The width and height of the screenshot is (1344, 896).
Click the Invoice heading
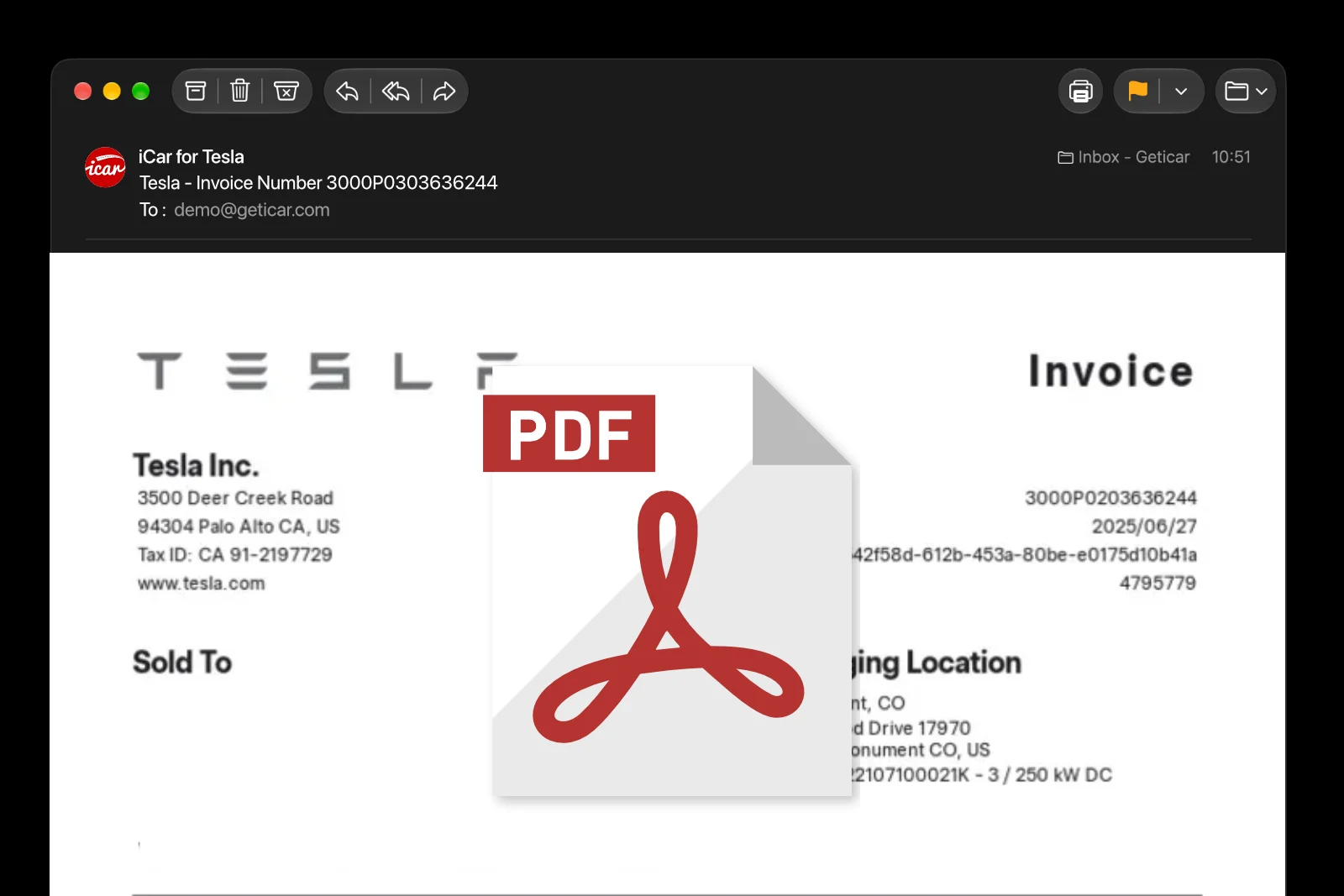[x=1111, y=371]
